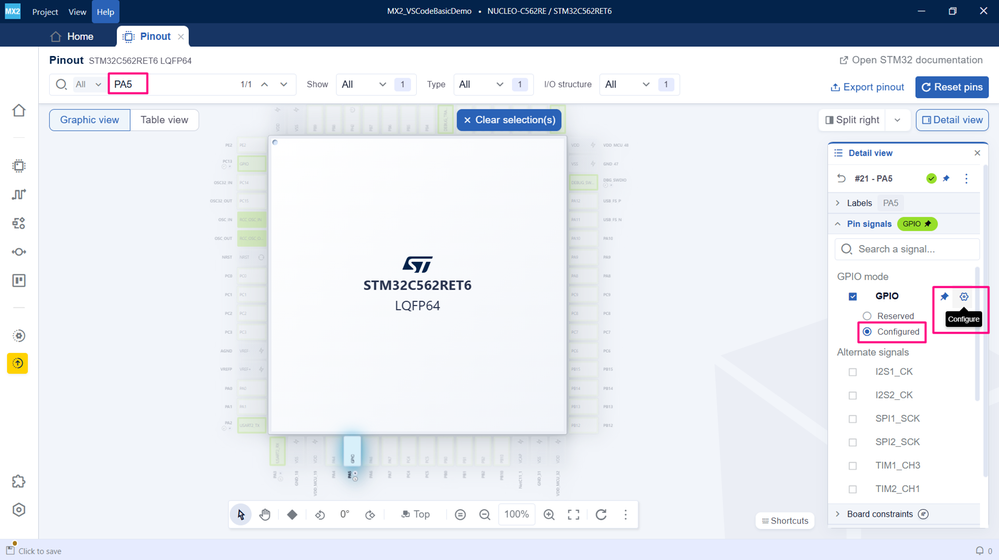The height and width of the screenshot is (560, 999).
Task: Click the pin icon in PA5 header
Action: pos(946,178)
